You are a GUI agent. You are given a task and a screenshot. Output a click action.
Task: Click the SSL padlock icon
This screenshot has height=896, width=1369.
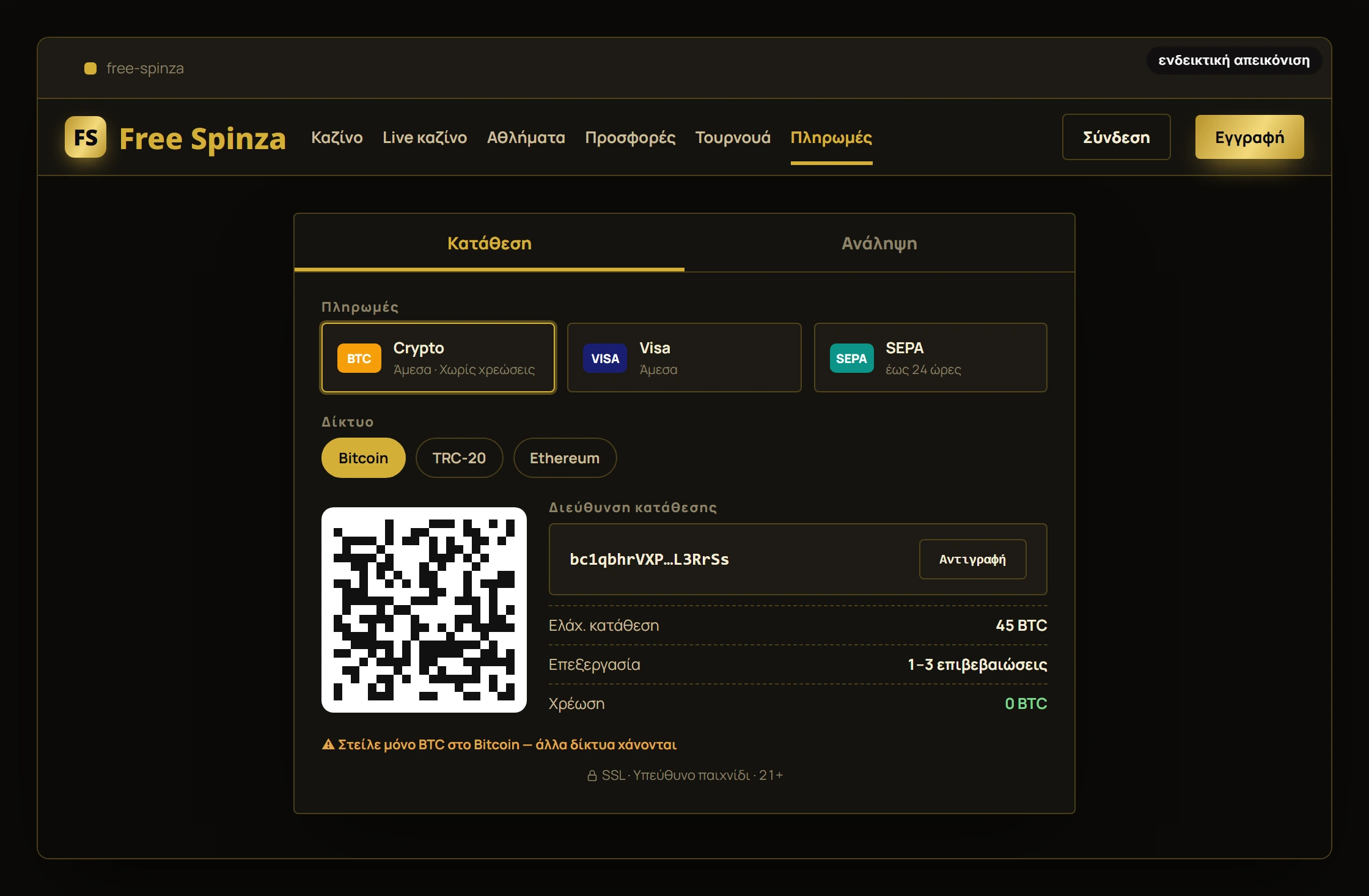(592, 776)
